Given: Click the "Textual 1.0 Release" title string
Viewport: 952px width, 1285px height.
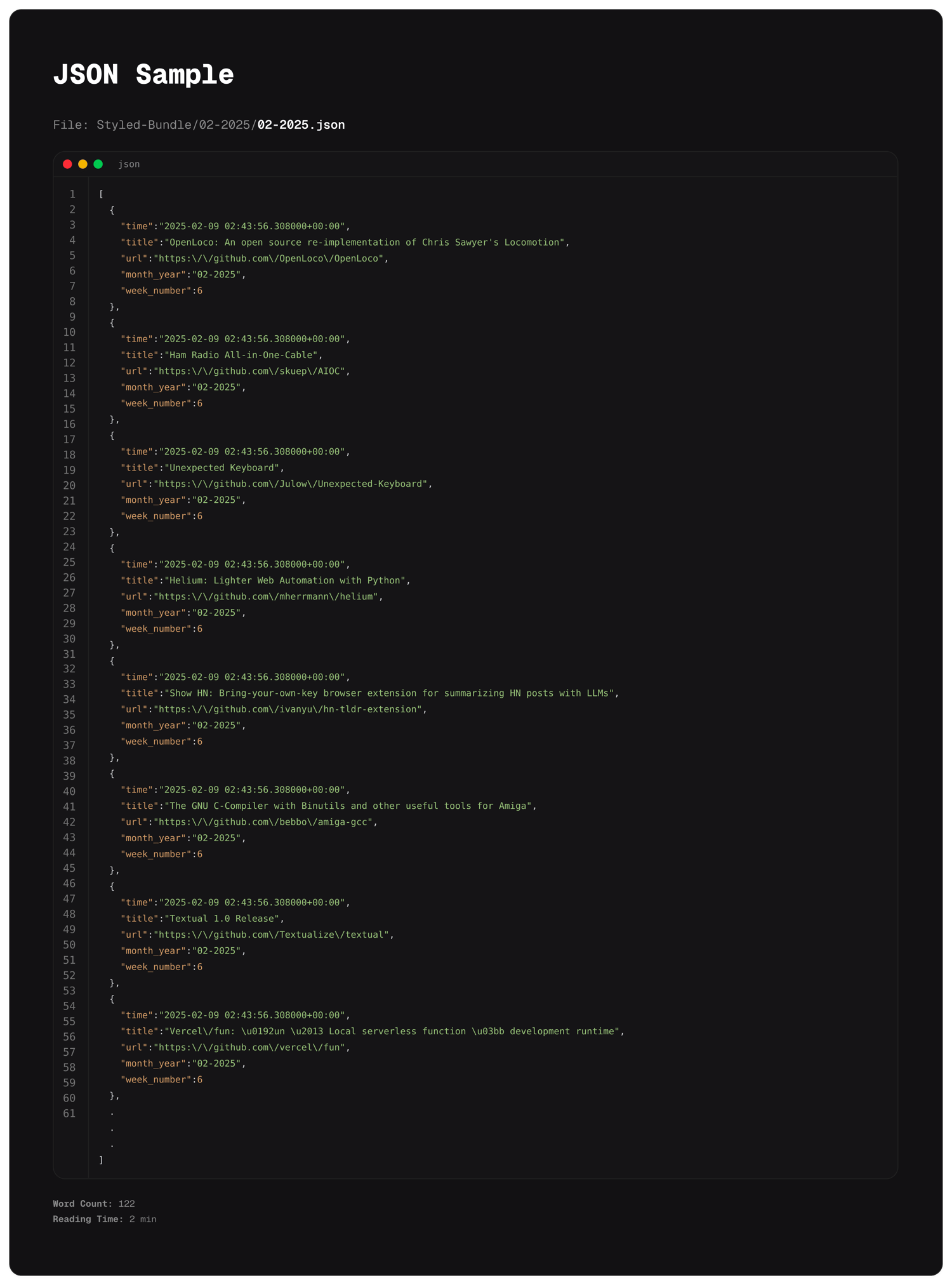Looking at the screenshot, I should pos(222,919).
